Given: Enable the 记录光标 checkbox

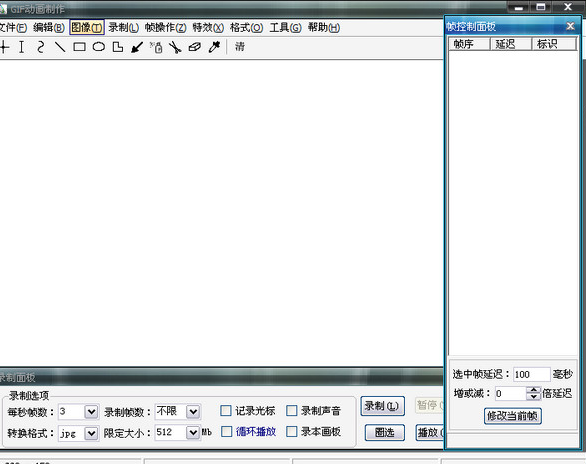Looking at the screenshot, I should click(226, 411).
